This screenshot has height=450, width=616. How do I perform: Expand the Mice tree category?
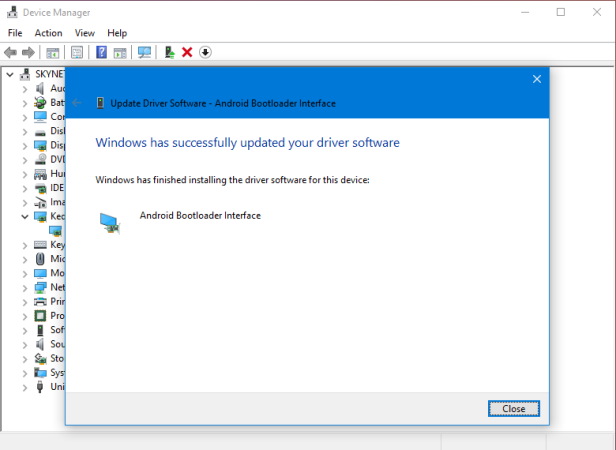(x=25, y=259)
